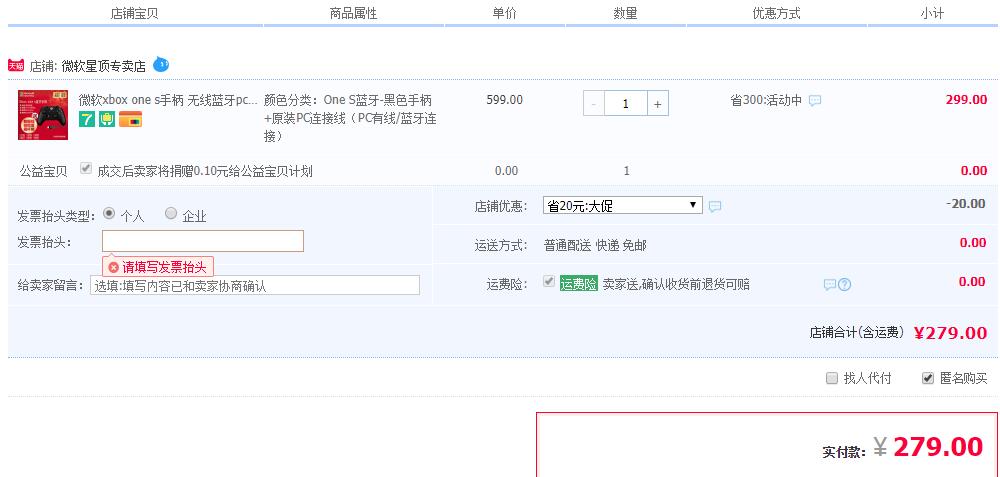Click the green consumer protection badge
The height and width of the screenshot is (477, 1000).
point(107,119)
